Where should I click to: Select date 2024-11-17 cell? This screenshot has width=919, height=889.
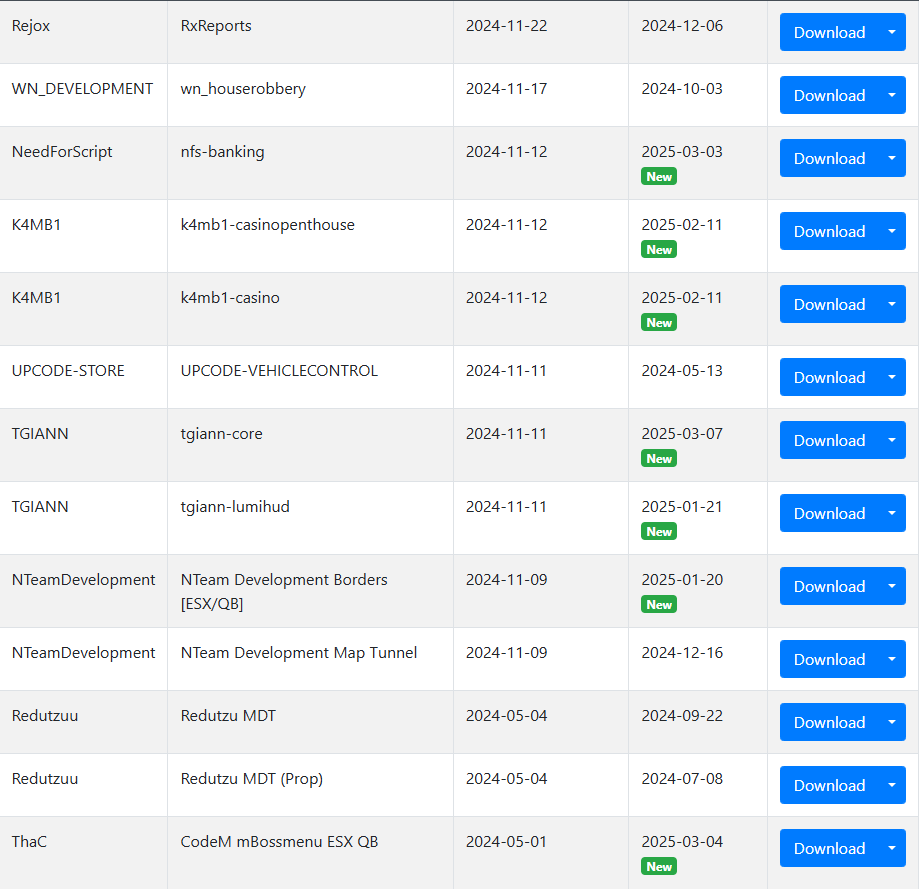point(540,95)
